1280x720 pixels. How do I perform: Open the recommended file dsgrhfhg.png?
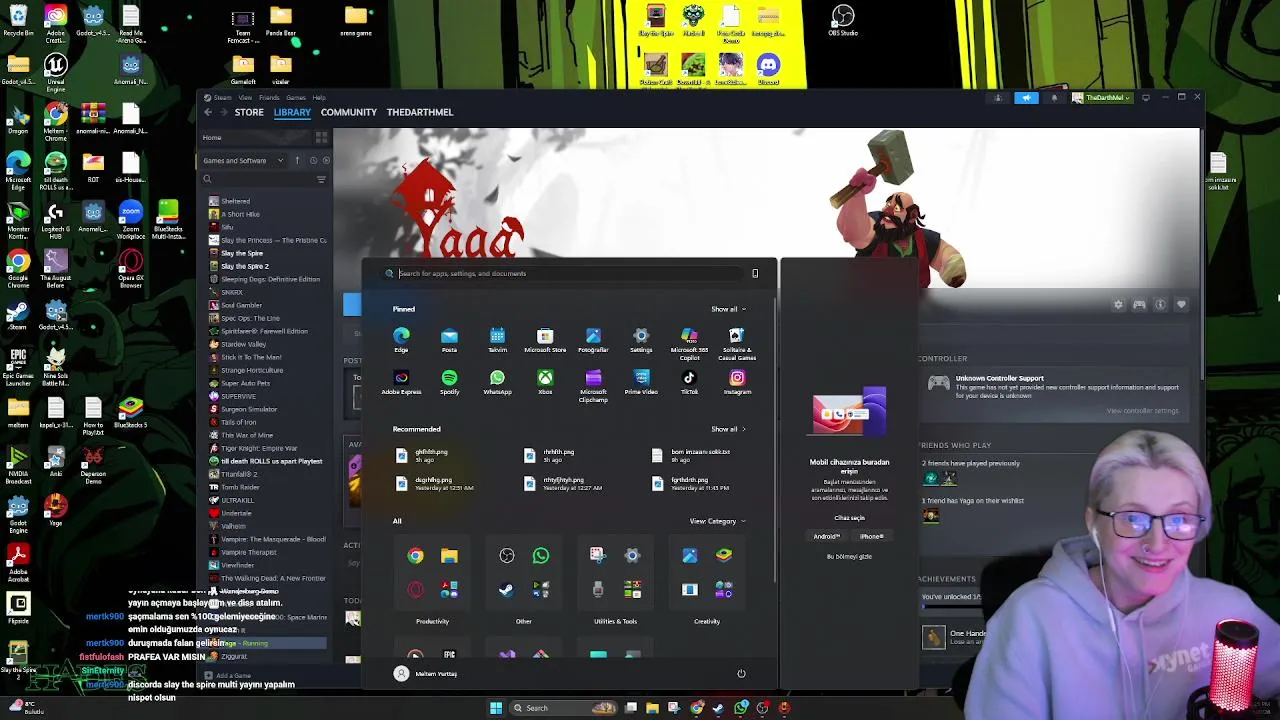tap(435, 483)
